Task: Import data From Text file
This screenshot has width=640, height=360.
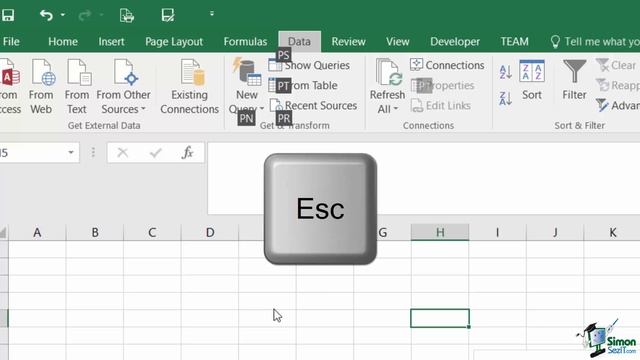Action: click(x=77, y=87)
